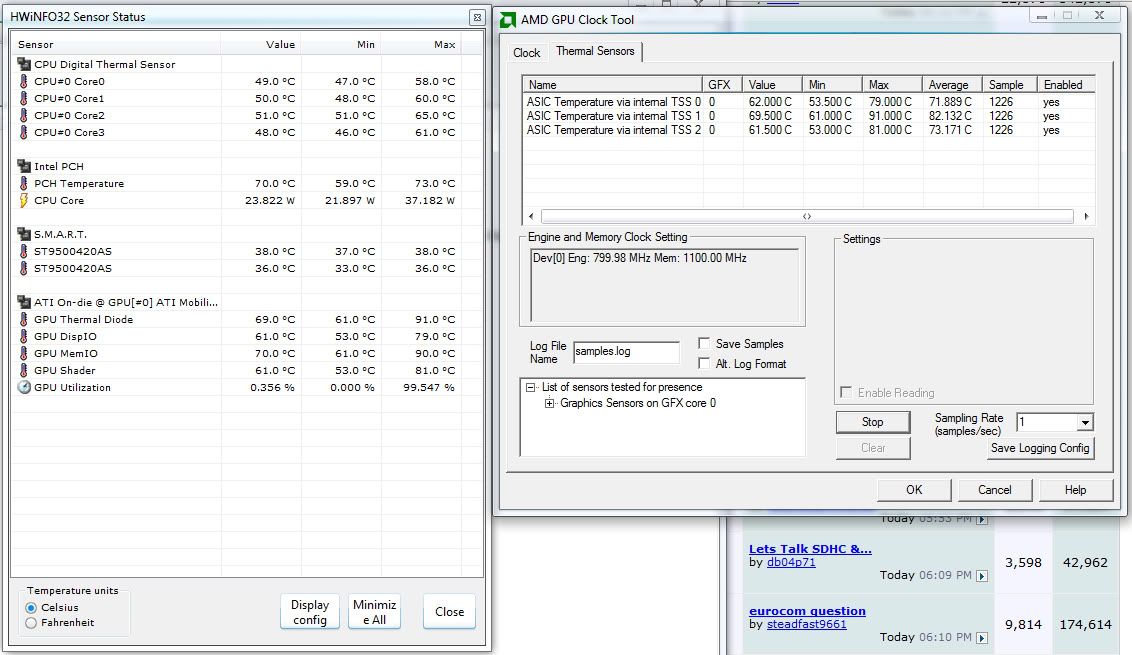Open the Sampling Rate dropdown
1132x655 pixels.
[1085, 422]
